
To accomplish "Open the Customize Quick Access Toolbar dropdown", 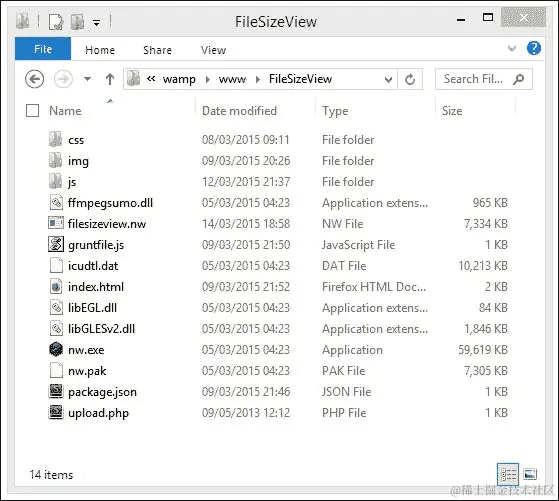I will (96, 23).
